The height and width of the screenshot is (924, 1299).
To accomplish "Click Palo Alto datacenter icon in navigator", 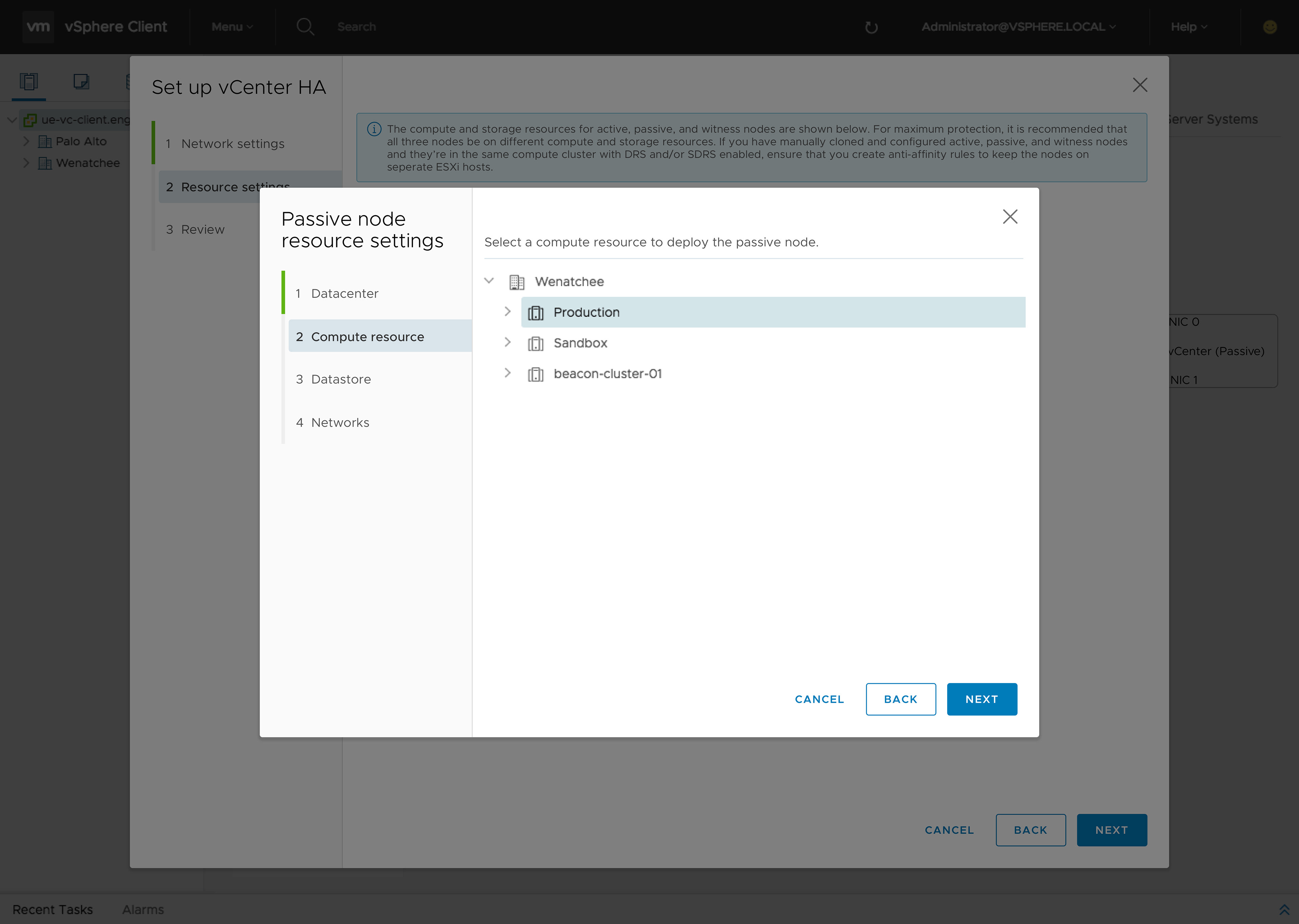I will pos(45,142).
